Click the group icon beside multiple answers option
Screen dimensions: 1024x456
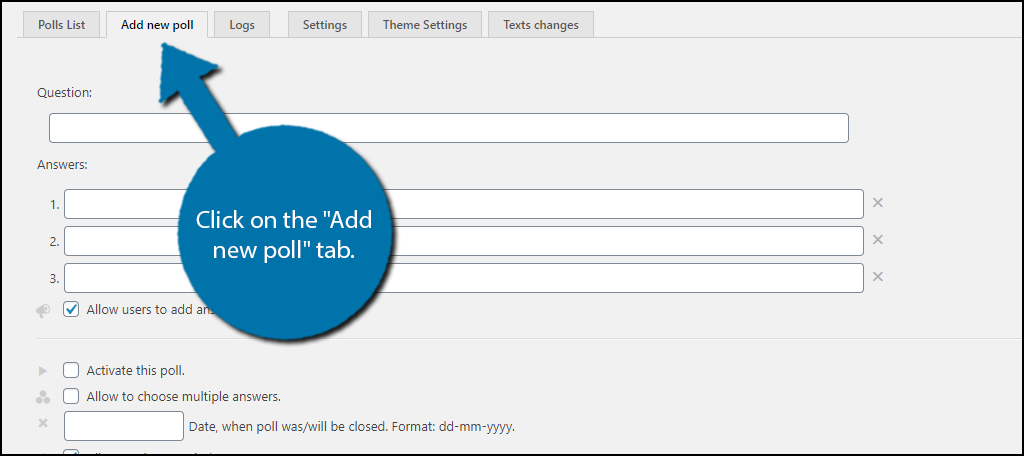coord(42,396)
